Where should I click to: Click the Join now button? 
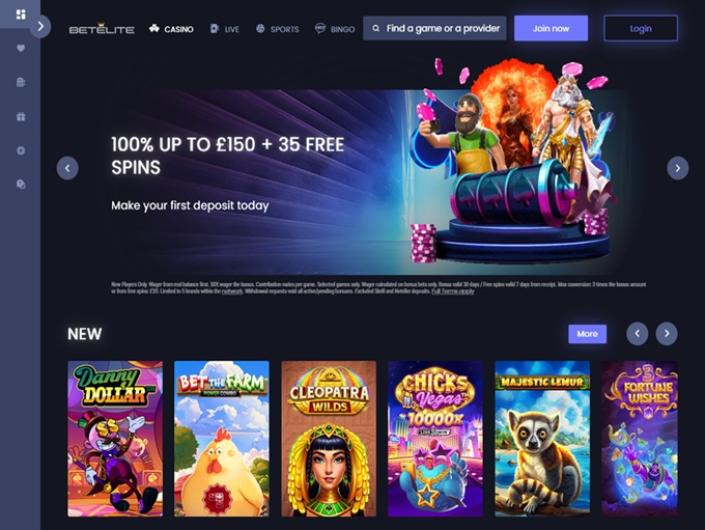click(551, 28)
